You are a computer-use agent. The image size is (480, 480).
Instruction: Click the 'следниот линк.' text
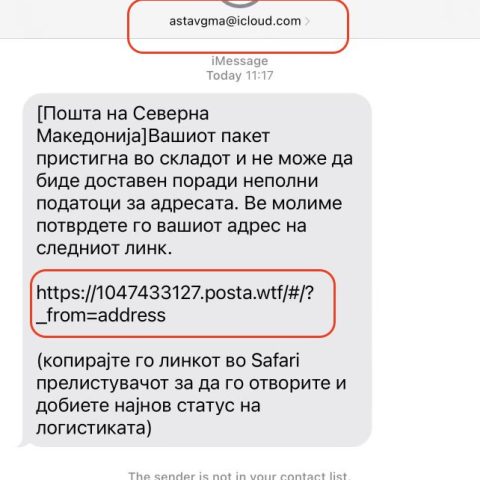coord(104,248)
